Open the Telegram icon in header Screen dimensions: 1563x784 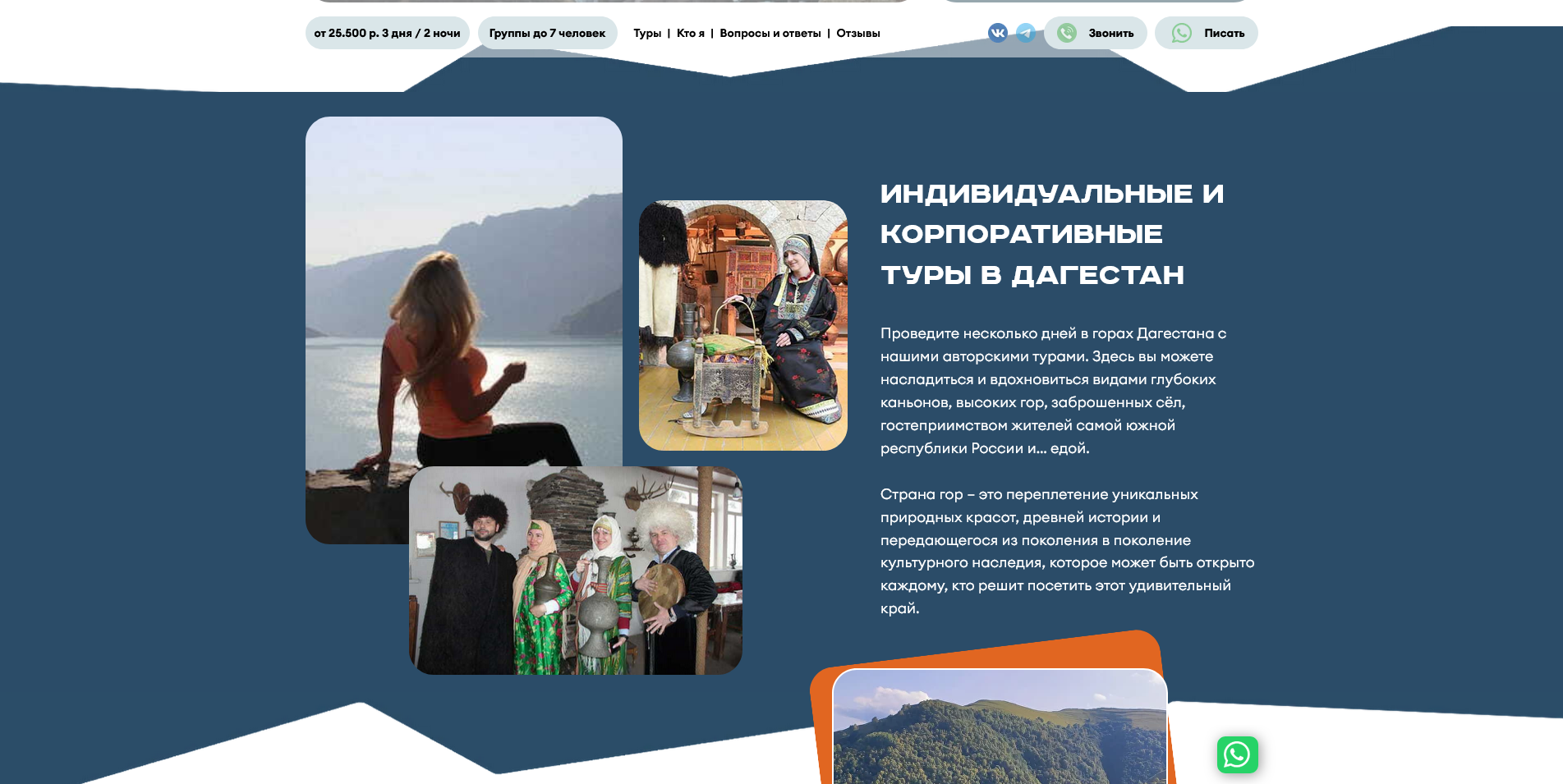pyautogui.click(x=1026, y=33)
